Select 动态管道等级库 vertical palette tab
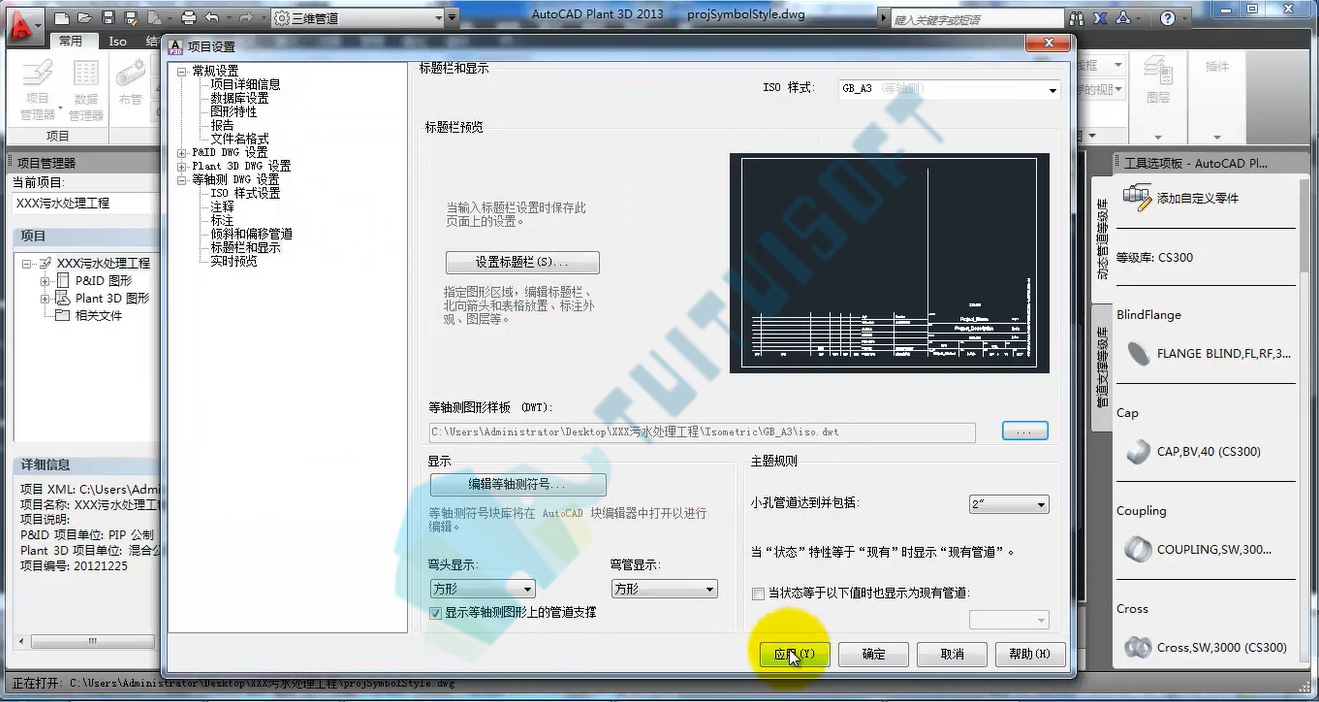 click(1102, 240)
